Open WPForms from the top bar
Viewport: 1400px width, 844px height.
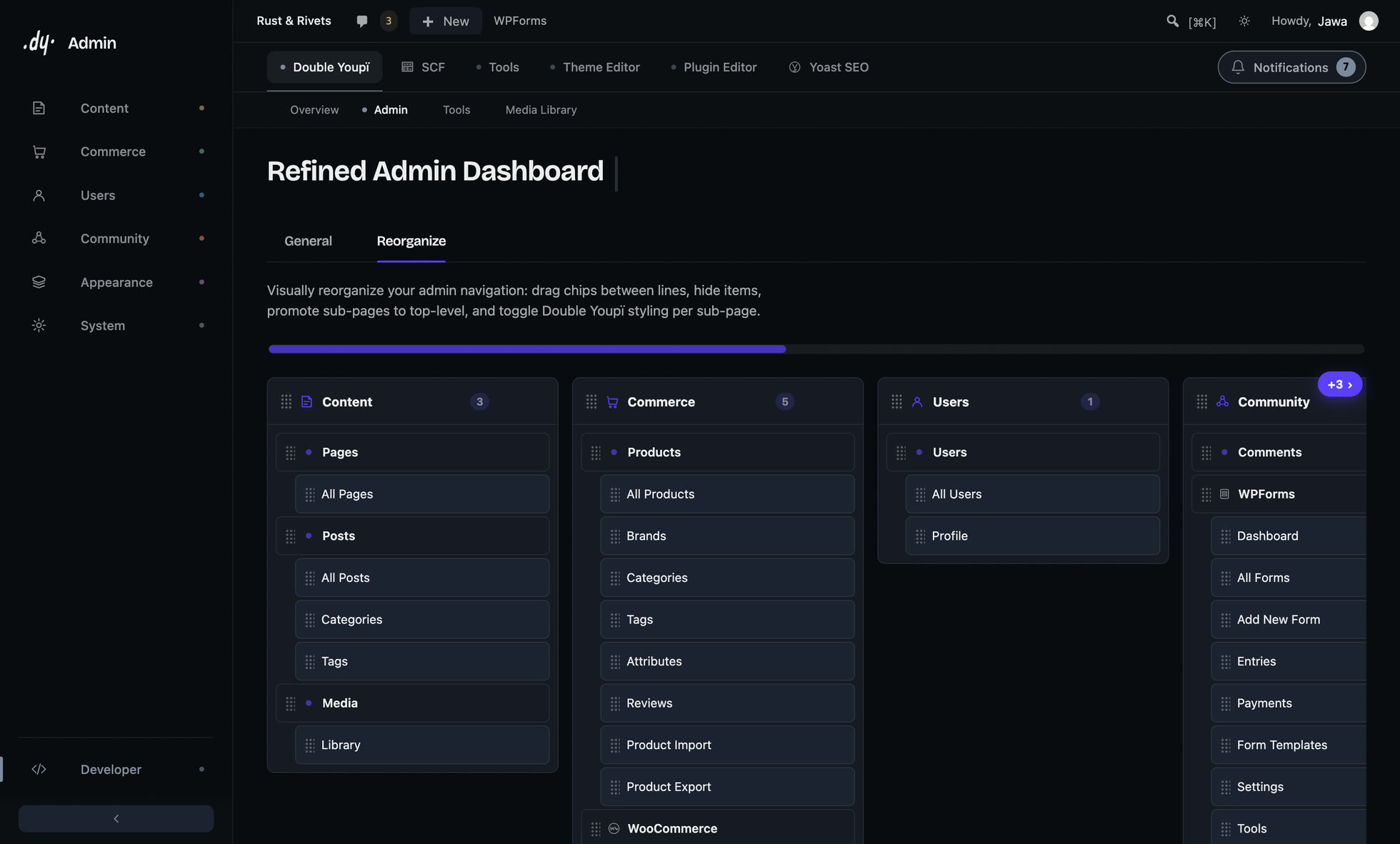(x=520, y=21)
